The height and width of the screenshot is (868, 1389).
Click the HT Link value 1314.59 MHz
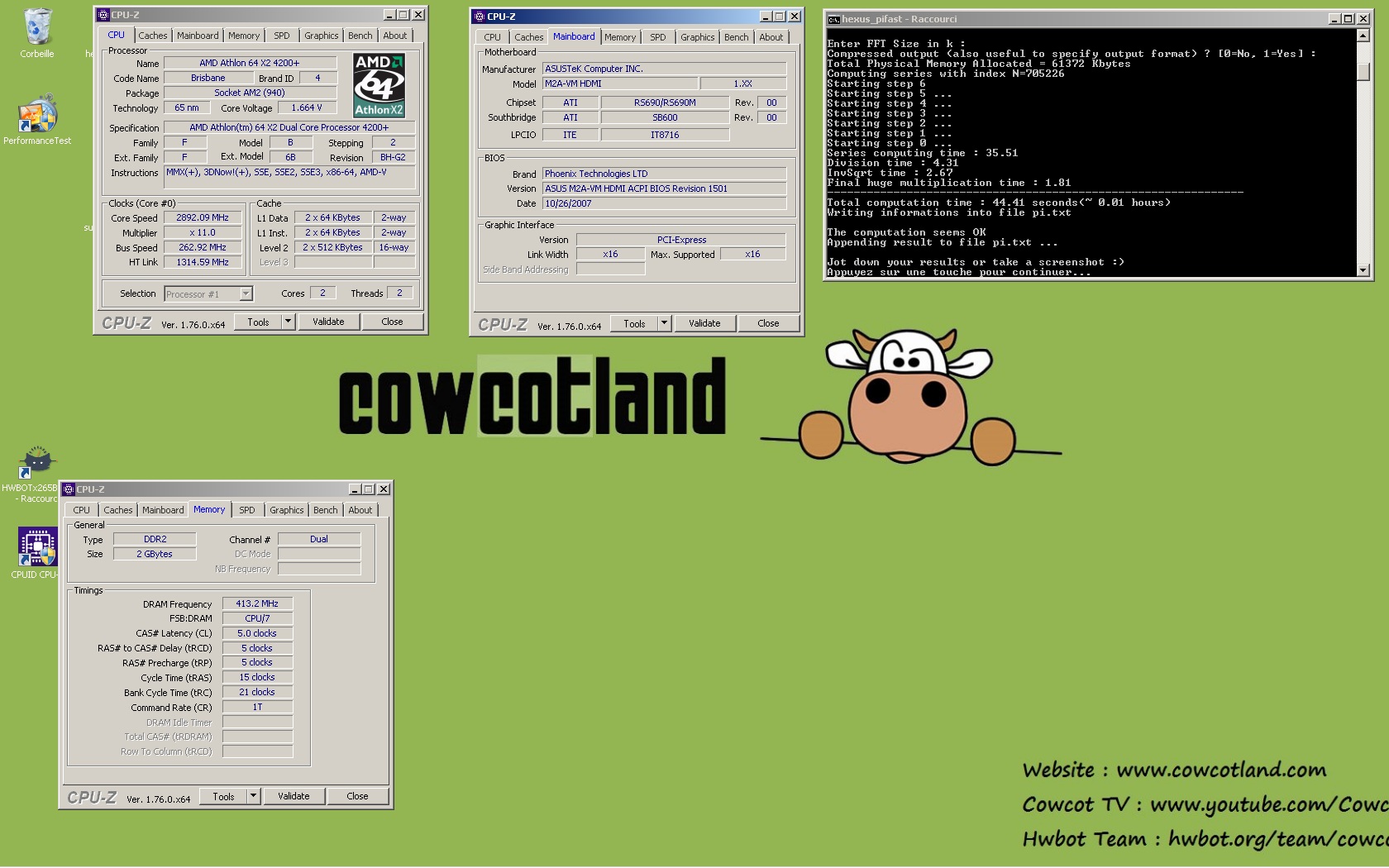tap(203, 262)
